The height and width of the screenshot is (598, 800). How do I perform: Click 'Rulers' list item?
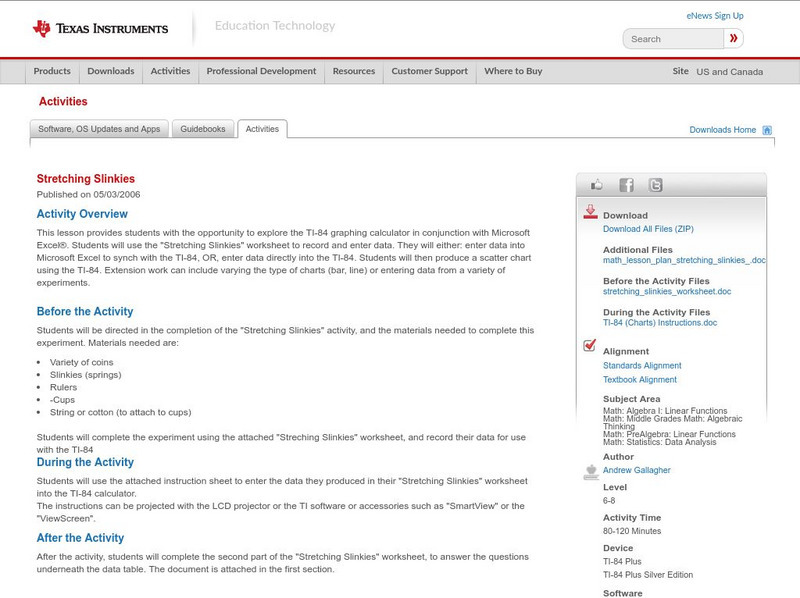click(x=63, y=387)
